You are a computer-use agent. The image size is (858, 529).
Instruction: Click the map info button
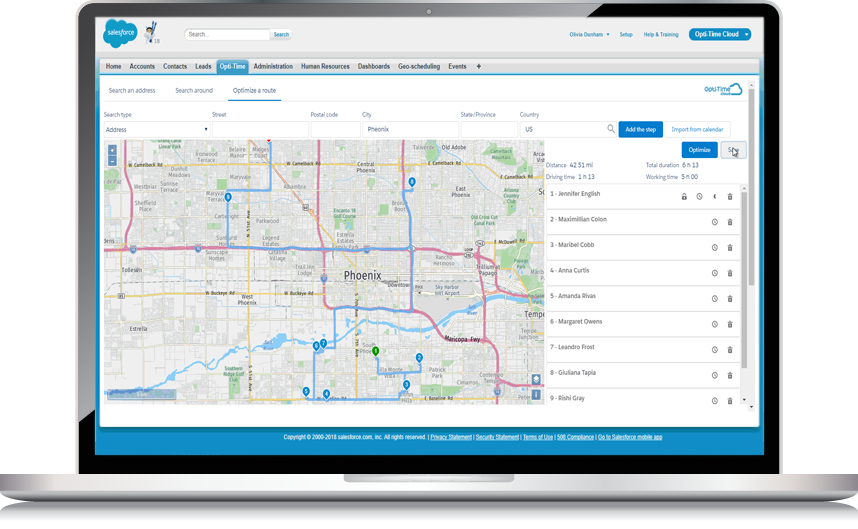point(536,396)
